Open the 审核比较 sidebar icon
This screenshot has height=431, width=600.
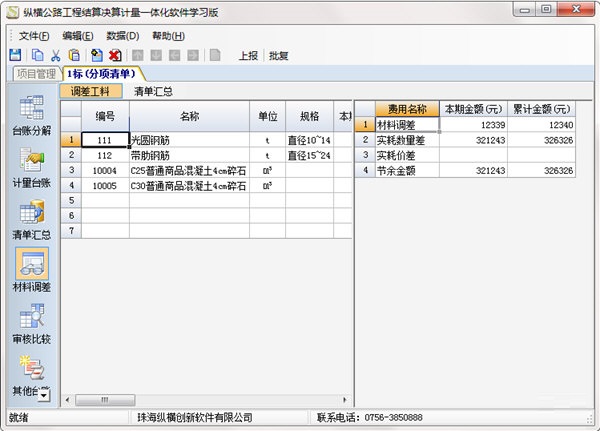point(32,324)
